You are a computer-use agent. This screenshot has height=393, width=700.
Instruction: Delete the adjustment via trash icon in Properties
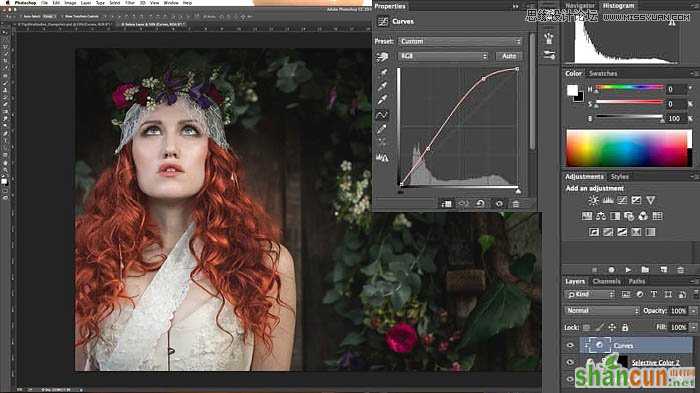point(516,204)
